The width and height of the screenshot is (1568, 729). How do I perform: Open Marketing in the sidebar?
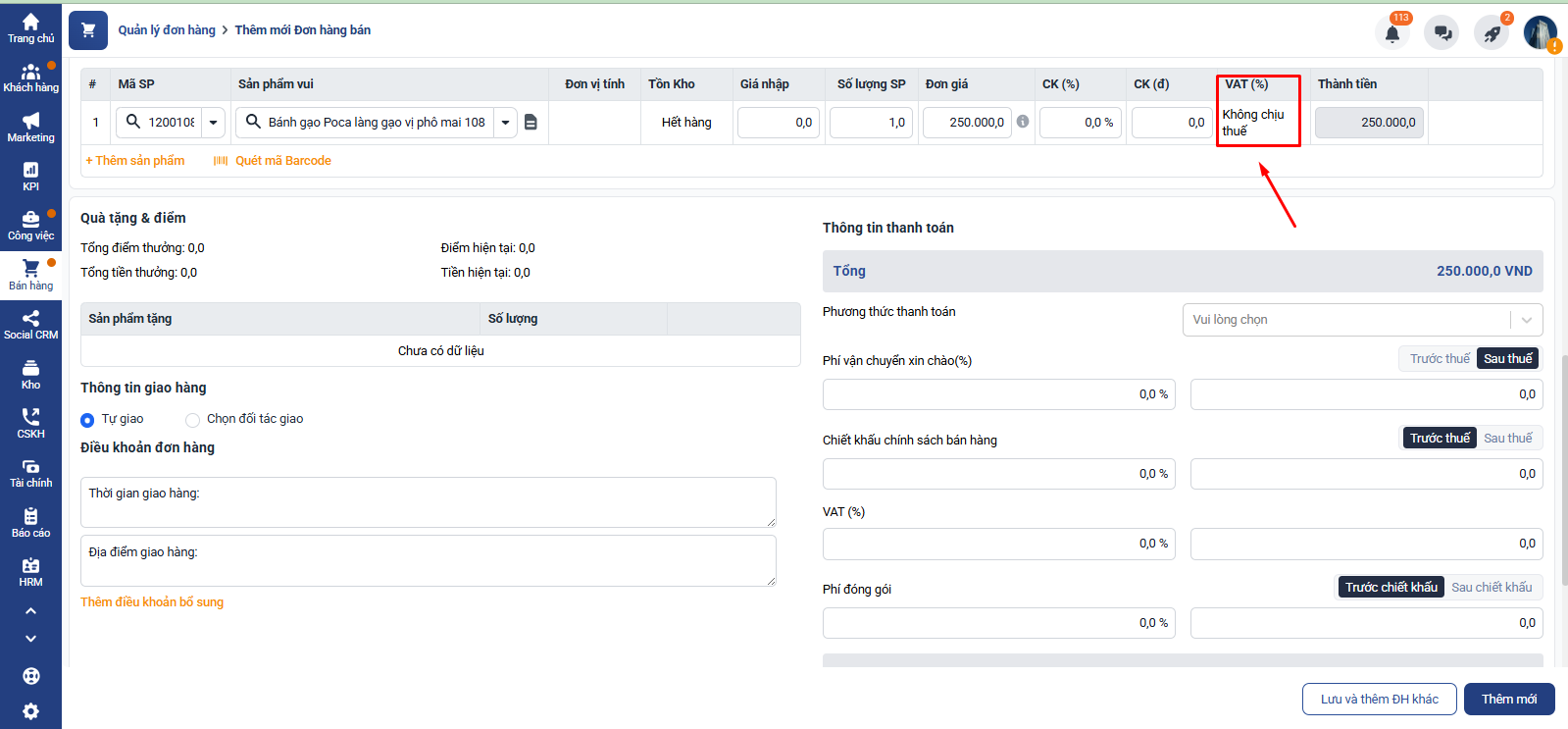point(30,128)
